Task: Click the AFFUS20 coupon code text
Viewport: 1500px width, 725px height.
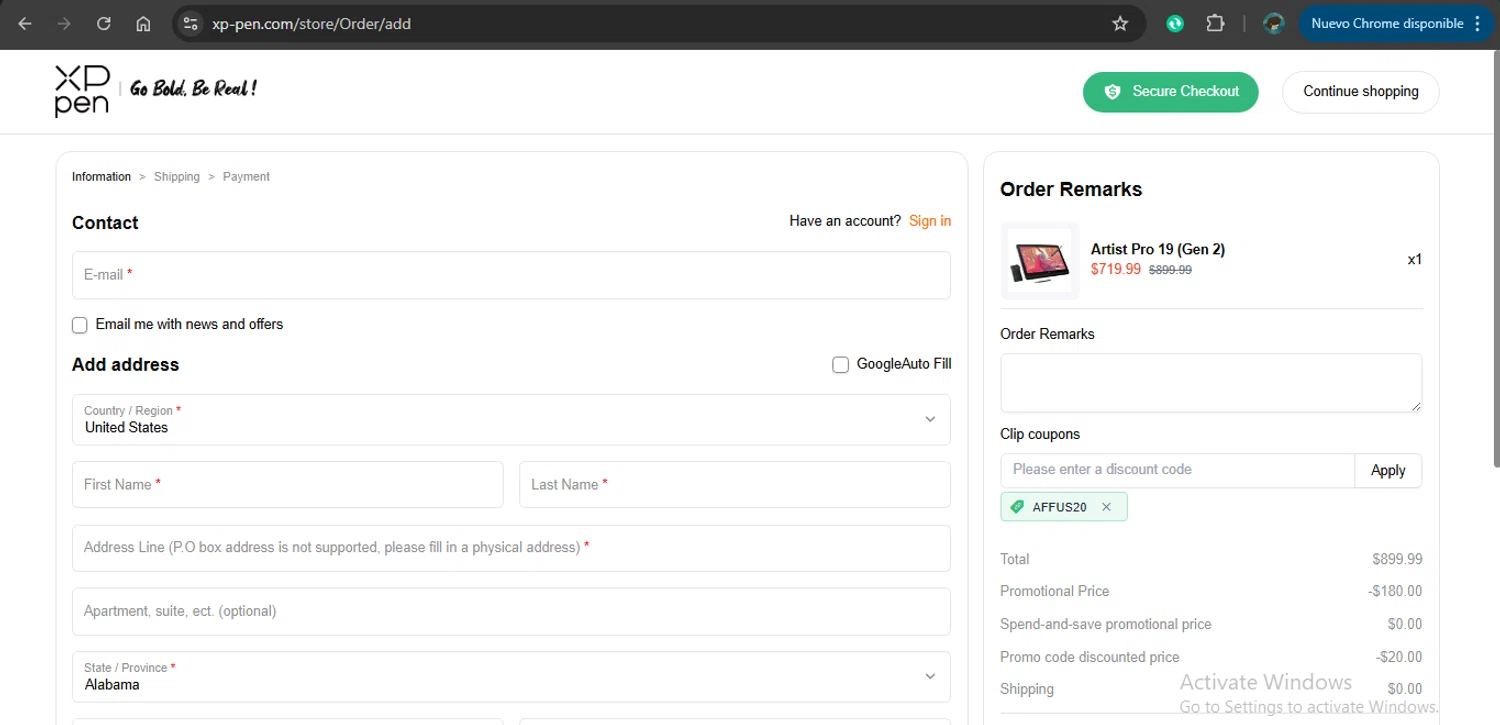Action: tap(1060, 507)
